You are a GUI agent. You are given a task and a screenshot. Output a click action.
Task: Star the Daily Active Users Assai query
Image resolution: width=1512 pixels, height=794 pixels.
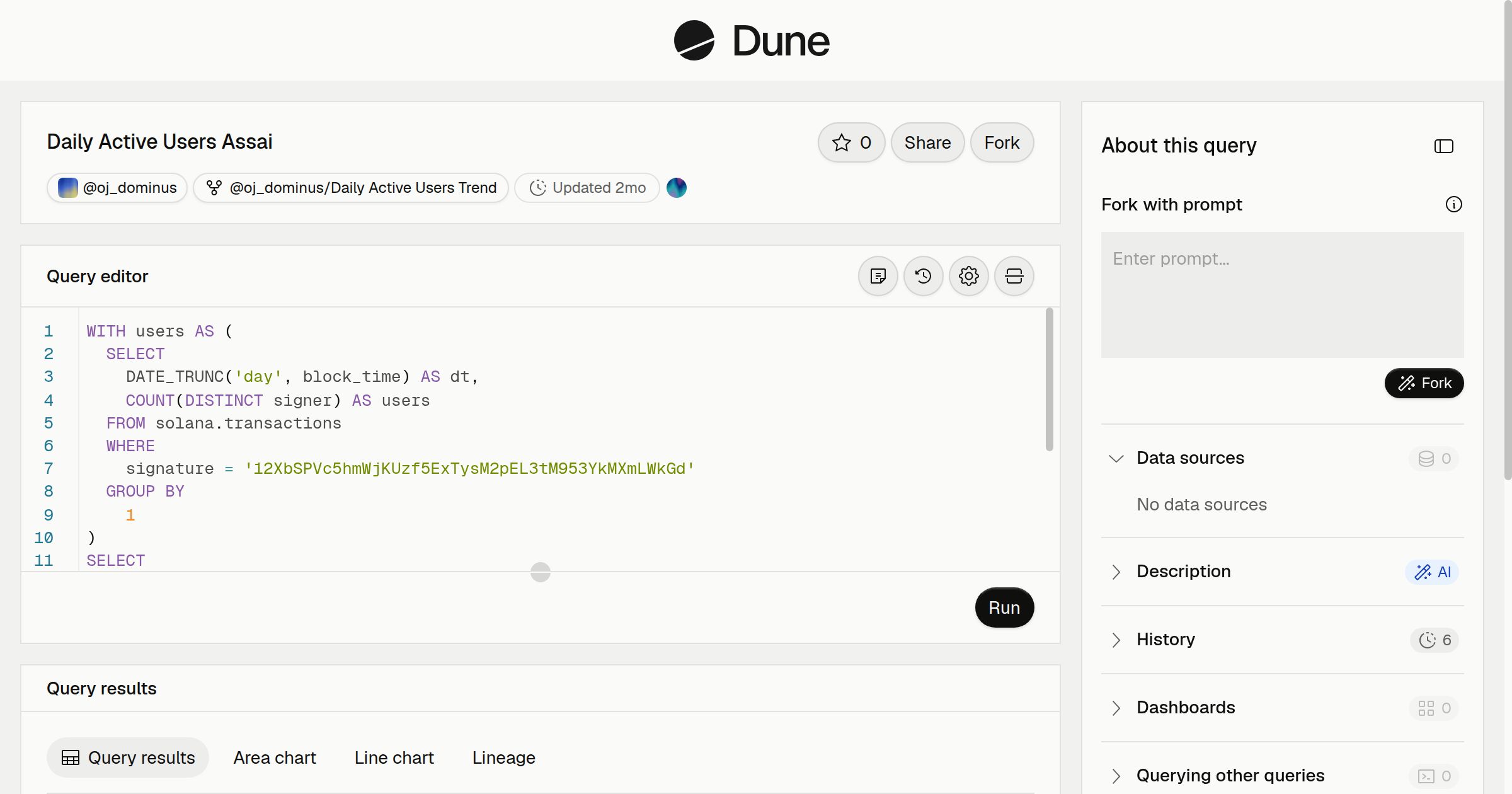(851, 142)
